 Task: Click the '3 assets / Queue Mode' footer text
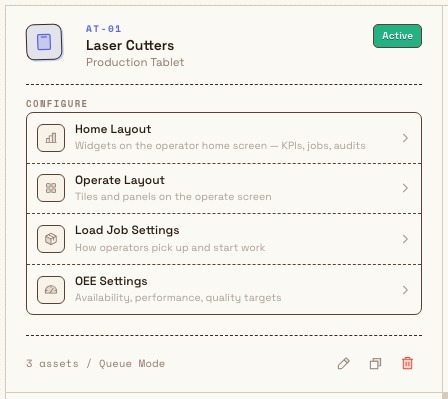[96, 363]
